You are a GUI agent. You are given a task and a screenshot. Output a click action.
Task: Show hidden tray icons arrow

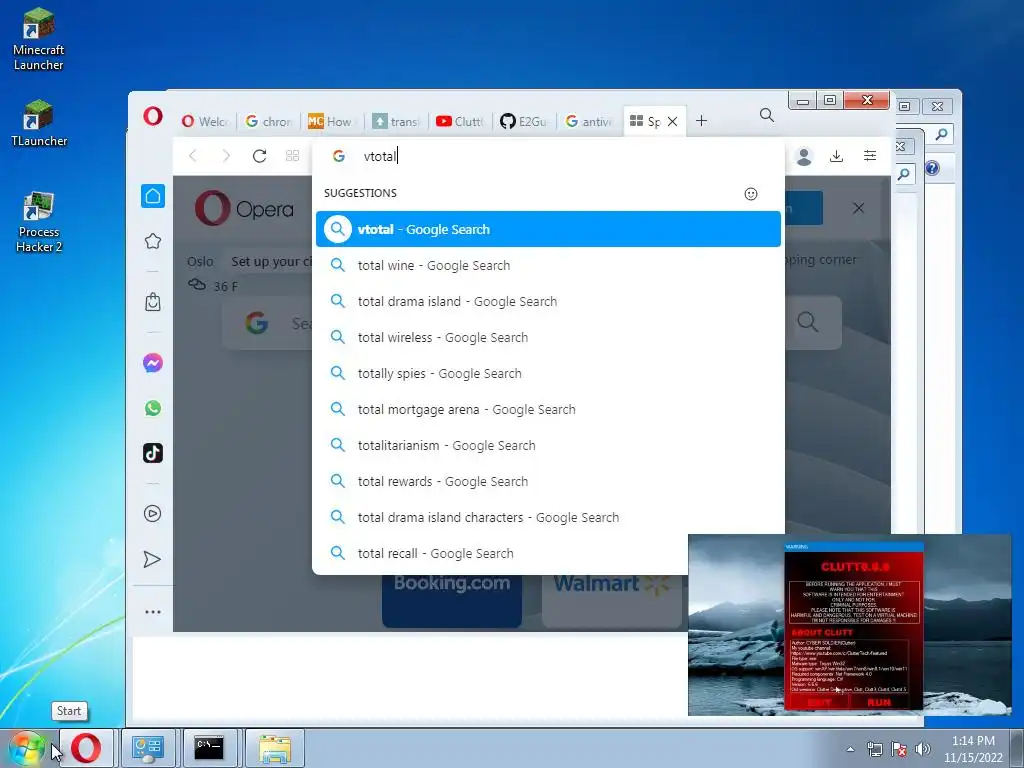850,749
